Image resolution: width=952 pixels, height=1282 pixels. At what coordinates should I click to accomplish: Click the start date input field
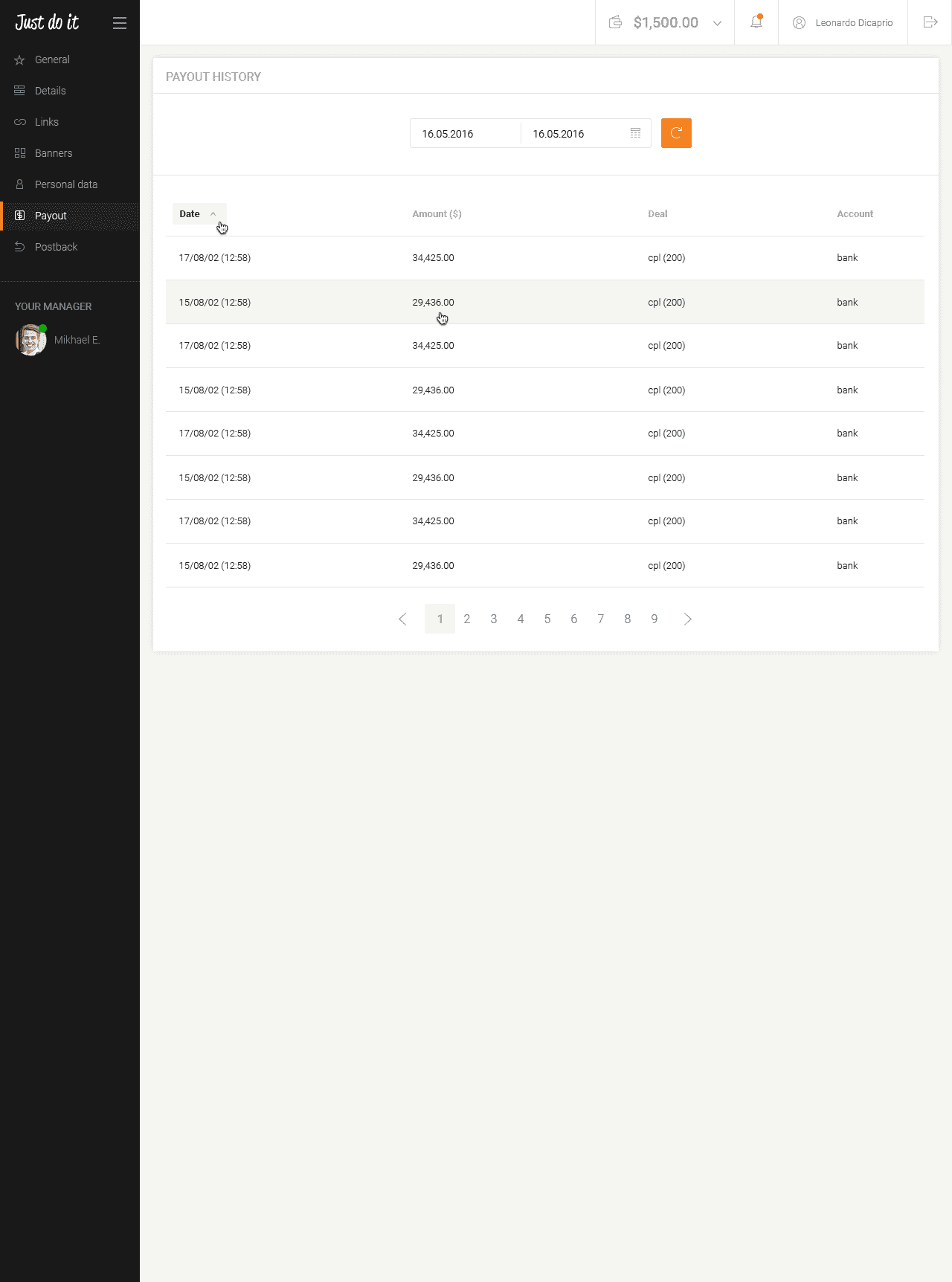tap(465, 134)
